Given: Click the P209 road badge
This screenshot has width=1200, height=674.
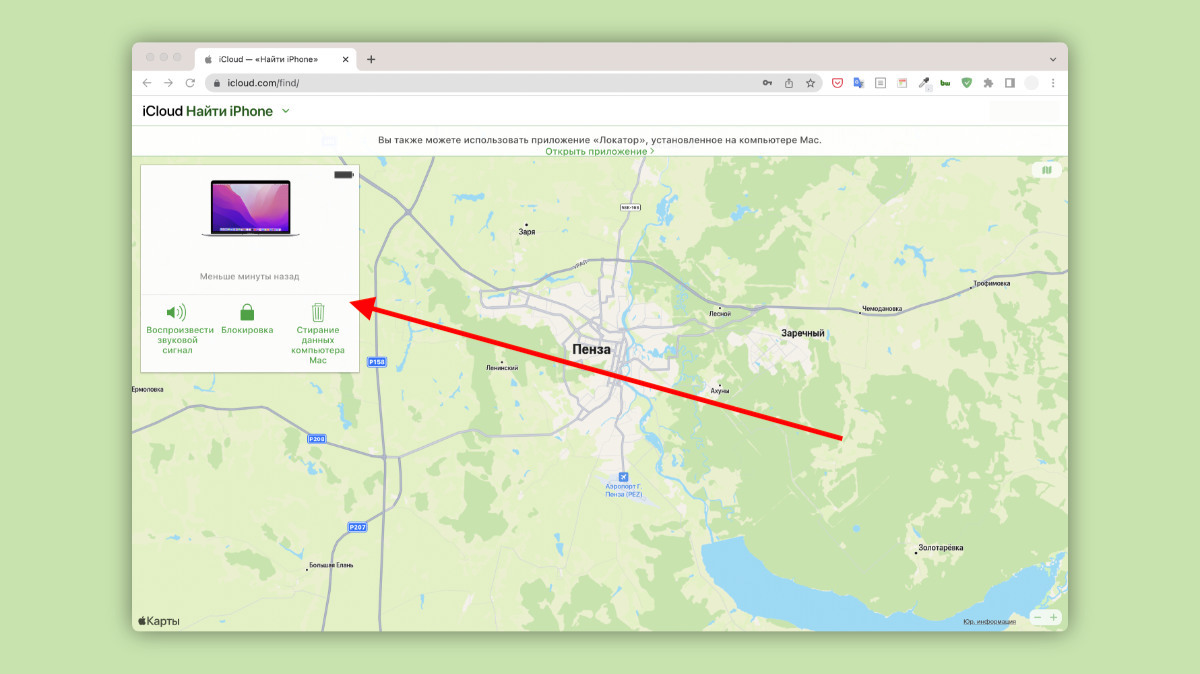Looking at the screenshot, I should click(x=316, y=438).
